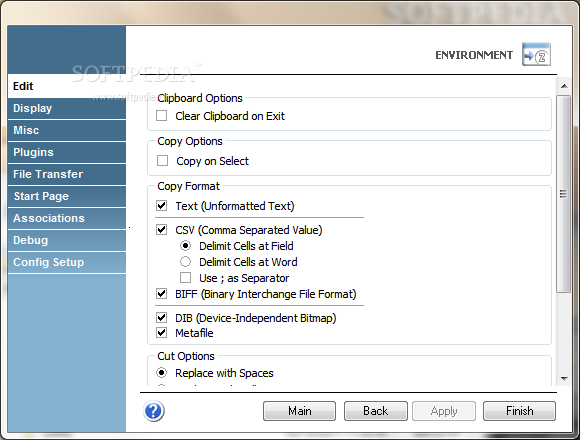Switch to Debug settings
This screenshot has height=440, width=580.
(x=67, y=240)
